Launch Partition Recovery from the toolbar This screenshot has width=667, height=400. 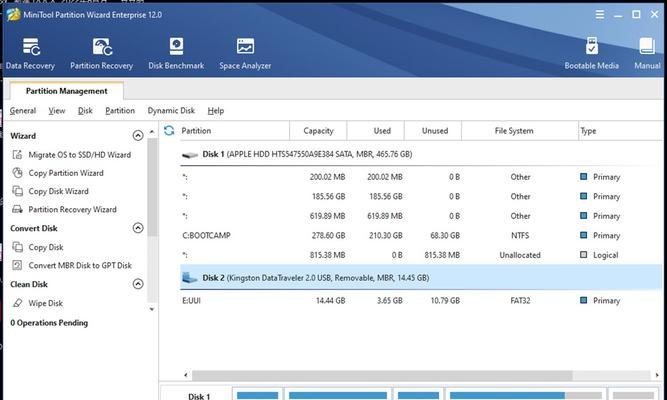[x=101, y=53]
